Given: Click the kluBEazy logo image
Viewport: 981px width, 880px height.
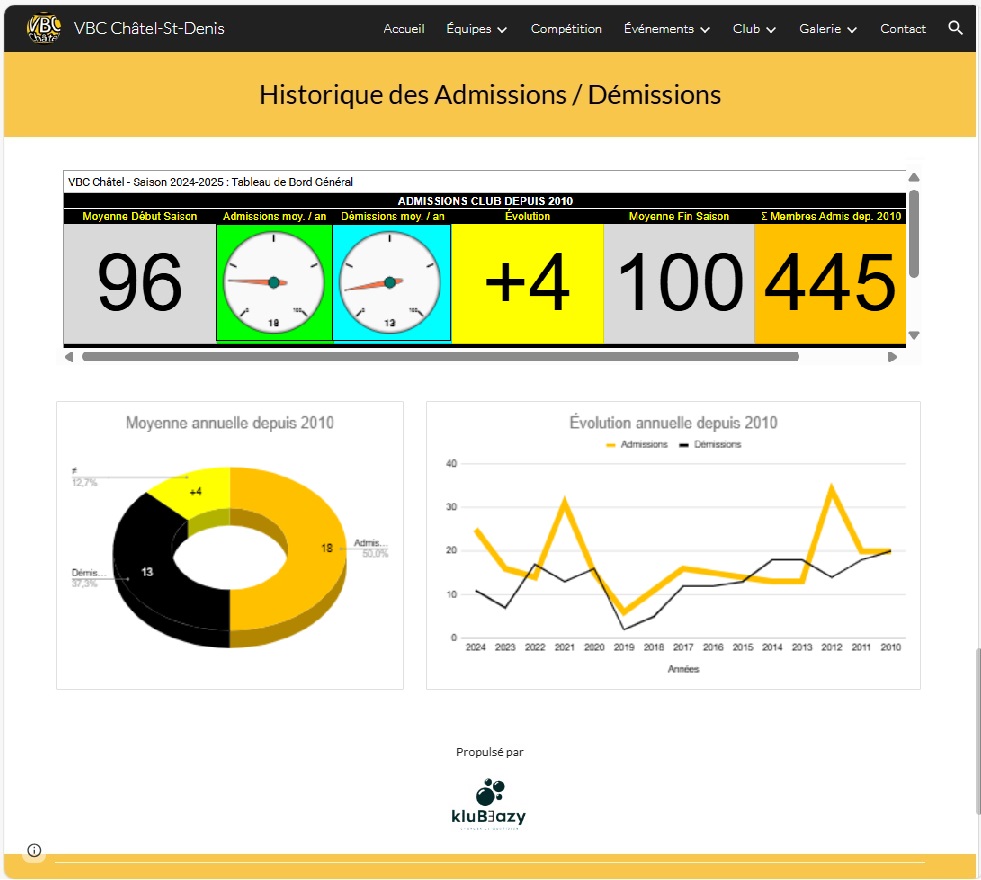Looking at the screenshot, I should pyautogui.click(x=489, y=796).
